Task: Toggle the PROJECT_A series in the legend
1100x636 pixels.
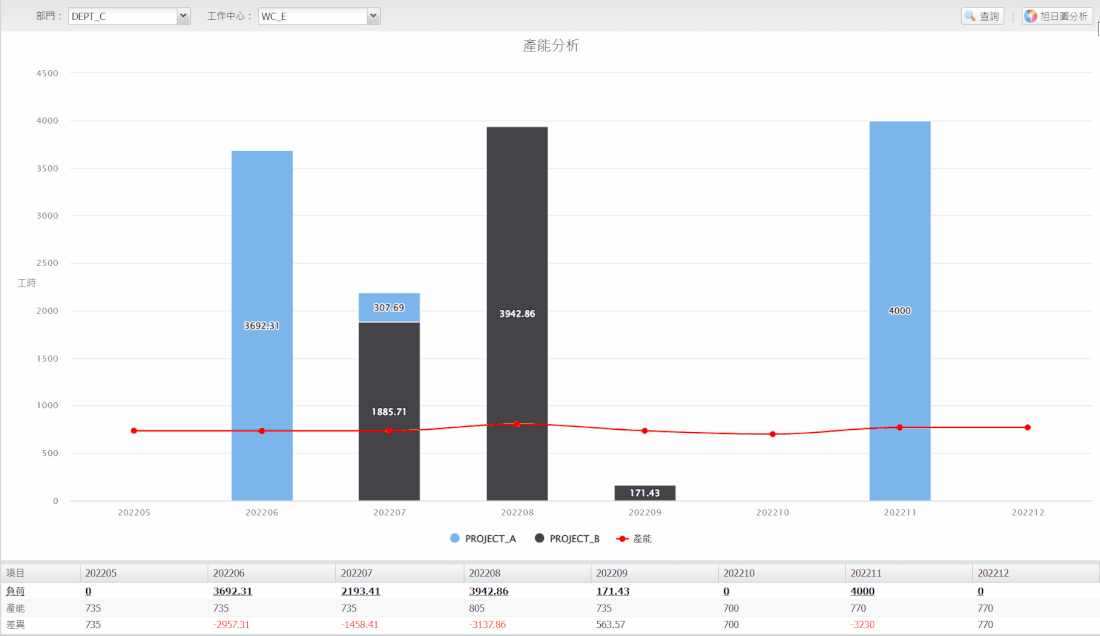Action: (x=484, y=538)
